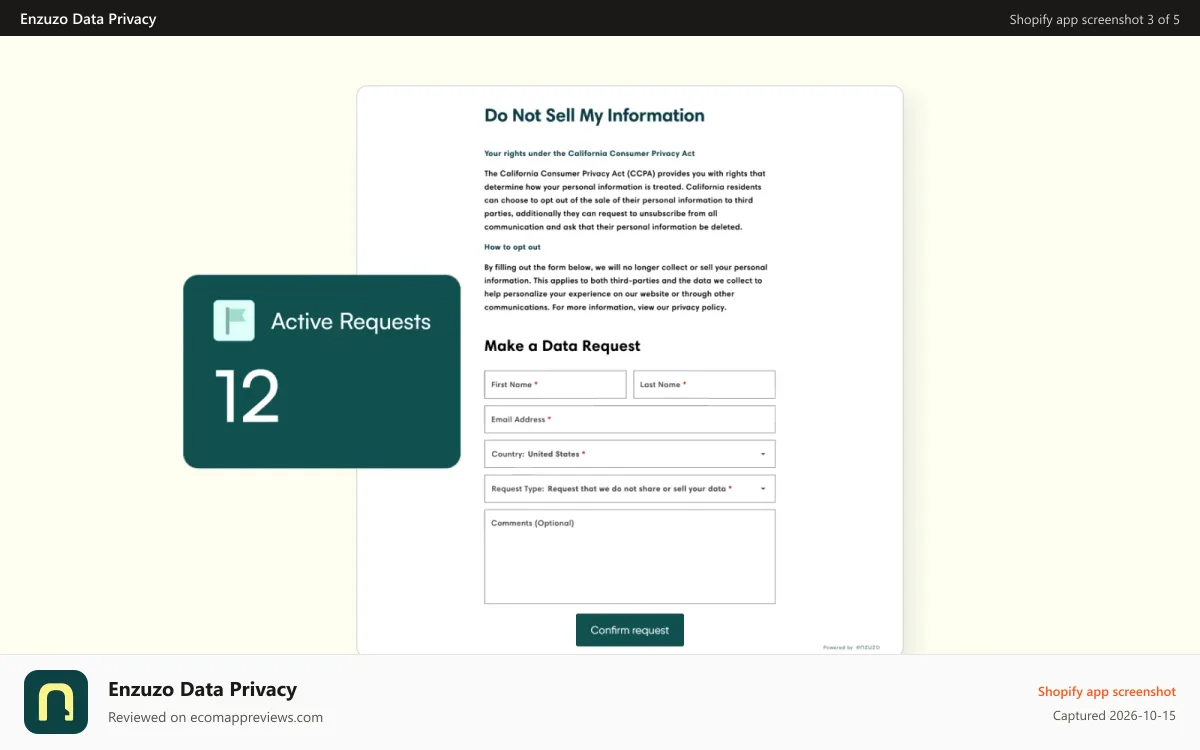Image resolution: width=1200 pixels, height=750 pixels.
Task: Click the Active Requests card title
Action: [x=351, y=322]
